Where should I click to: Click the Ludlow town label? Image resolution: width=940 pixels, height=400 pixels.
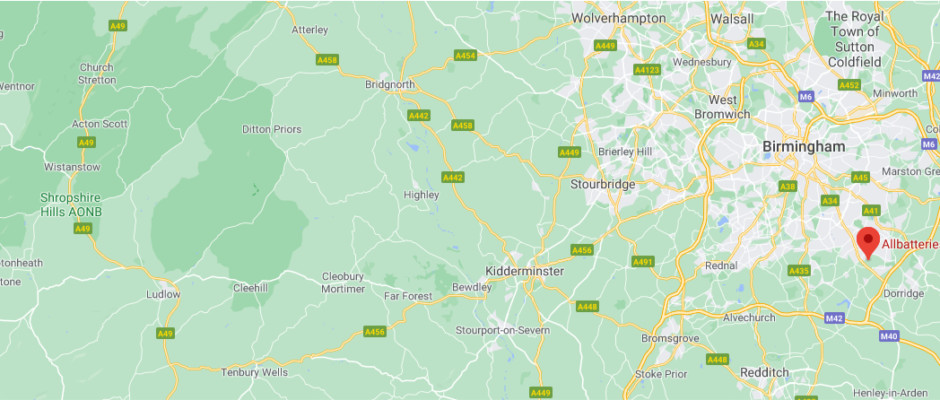(163, 294)
